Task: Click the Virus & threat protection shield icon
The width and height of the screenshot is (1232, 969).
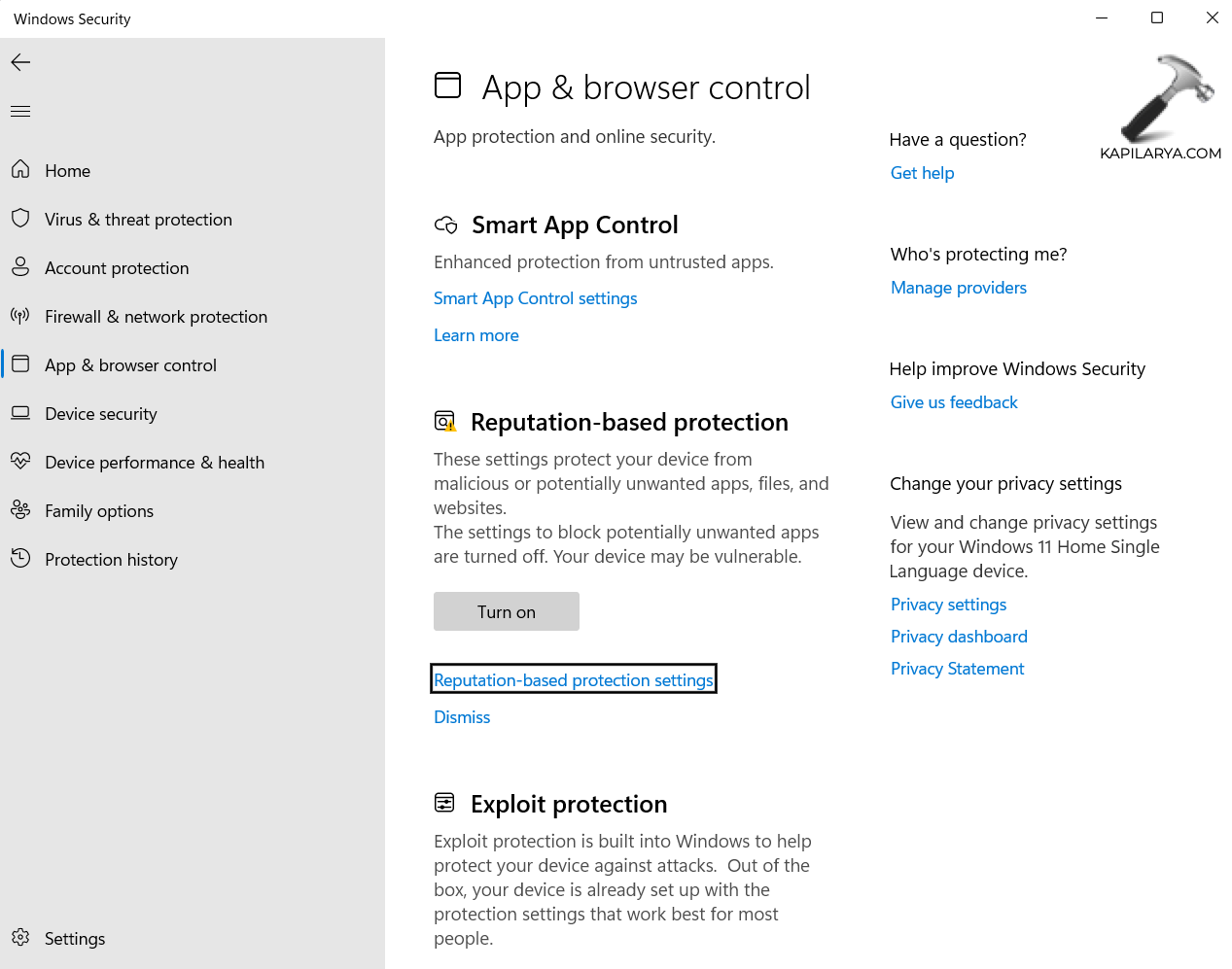Action: pos(20,219)
